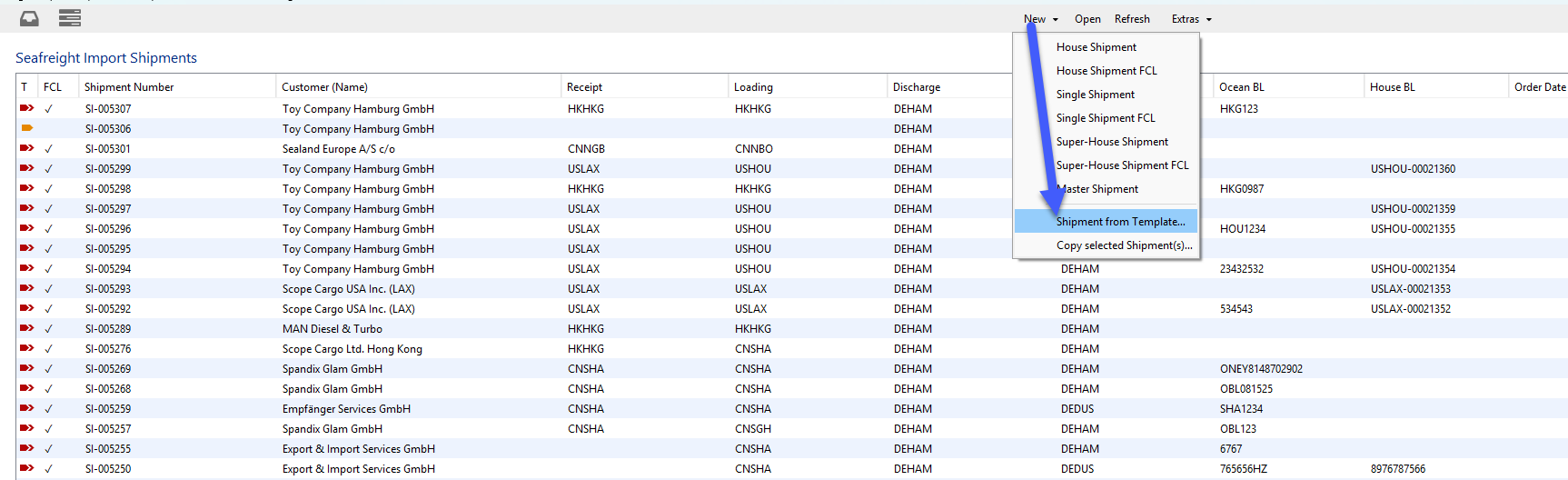Expand the Extras dropdown
This screenshot has height=480, width=1568.
[x=1191, y=19]
